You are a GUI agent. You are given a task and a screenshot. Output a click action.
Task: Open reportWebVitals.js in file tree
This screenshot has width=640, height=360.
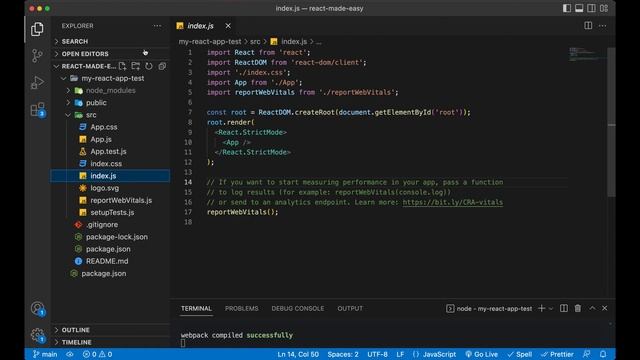(x=110, y=200)
